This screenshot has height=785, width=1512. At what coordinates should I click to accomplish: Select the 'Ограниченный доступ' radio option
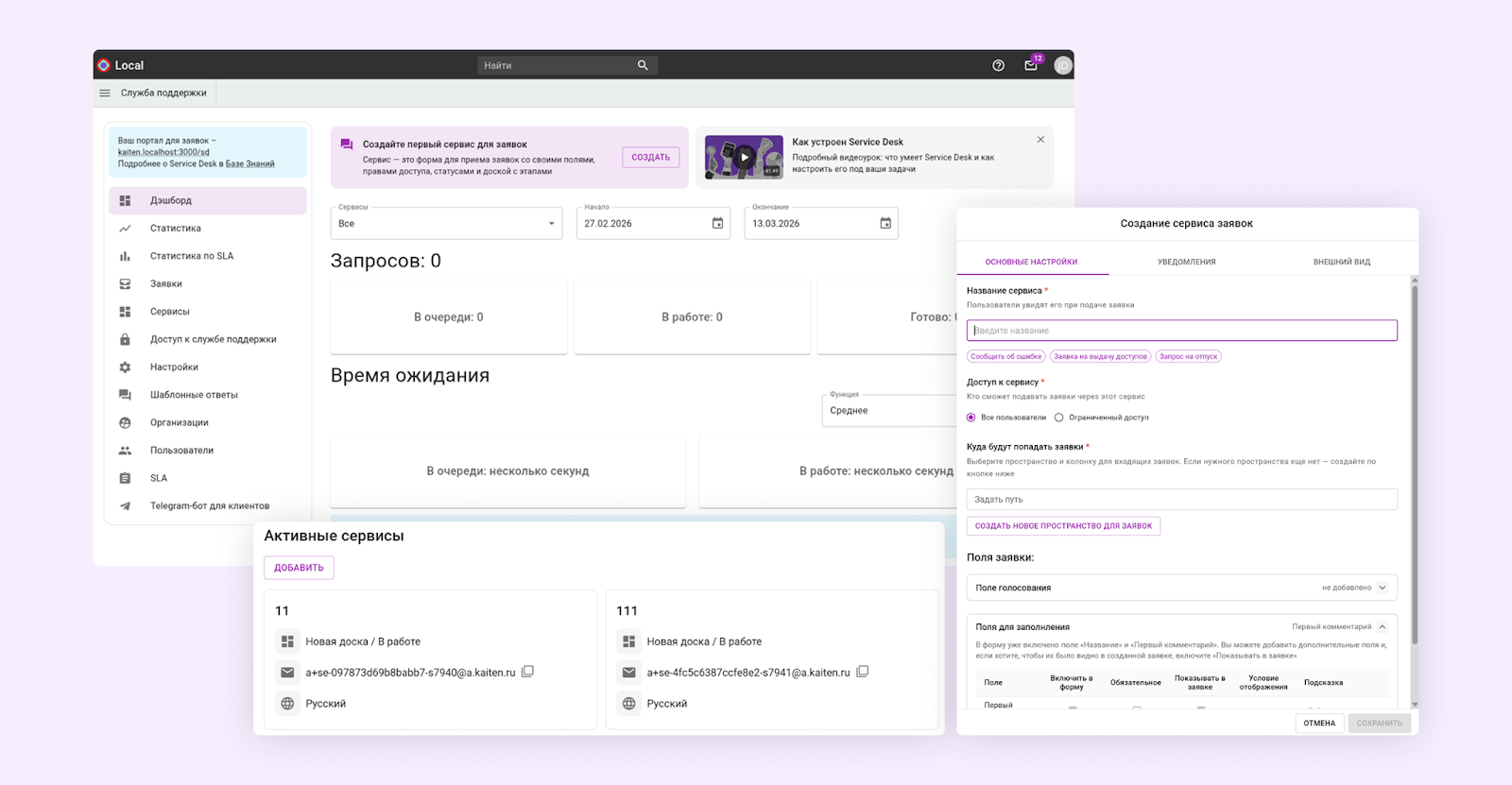pyautogui.click(x=1059, y=418)
